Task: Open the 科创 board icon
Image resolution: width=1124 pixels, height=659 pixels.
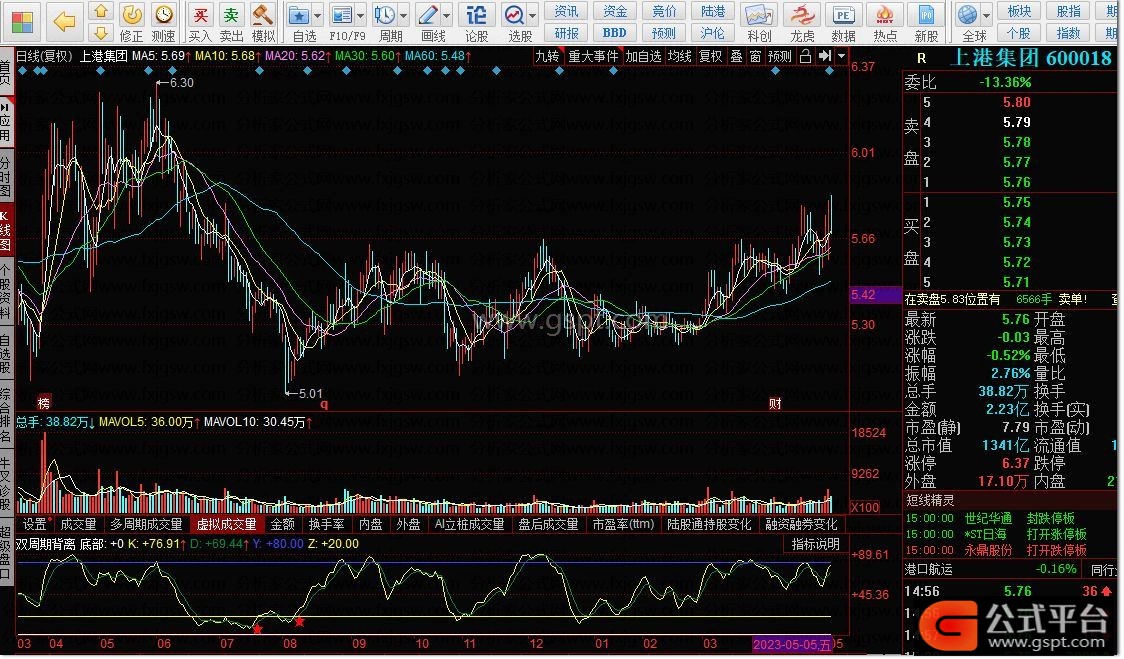Action: [x=759, y=23]
